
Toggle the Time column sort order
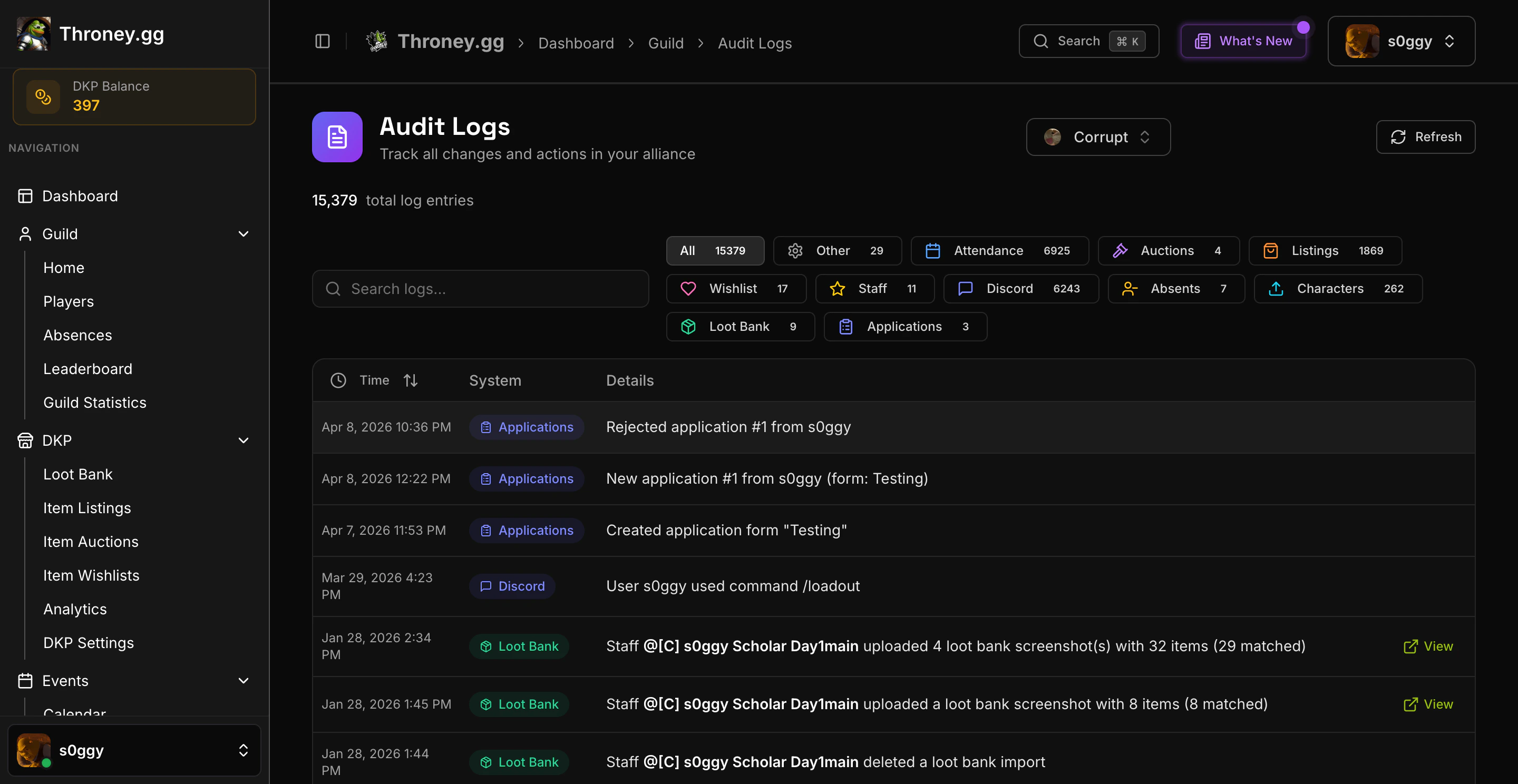click(x=411, y=380)
